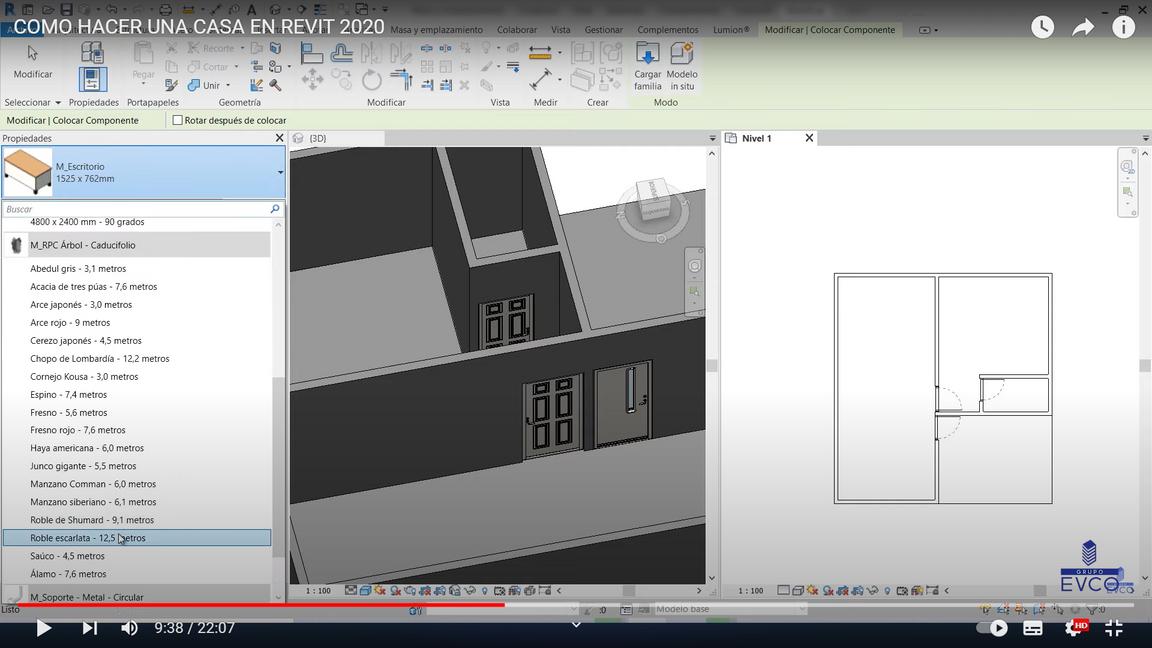The height and width of the screenshot is (648, 1152).
Task: Click the ViewCube in the 3D view
Action: pos(653,200)
